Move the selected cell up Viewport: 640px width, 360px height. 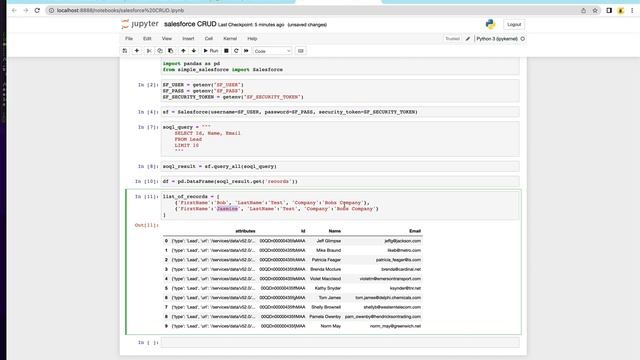pyautogui.click(x=183, y=51)
